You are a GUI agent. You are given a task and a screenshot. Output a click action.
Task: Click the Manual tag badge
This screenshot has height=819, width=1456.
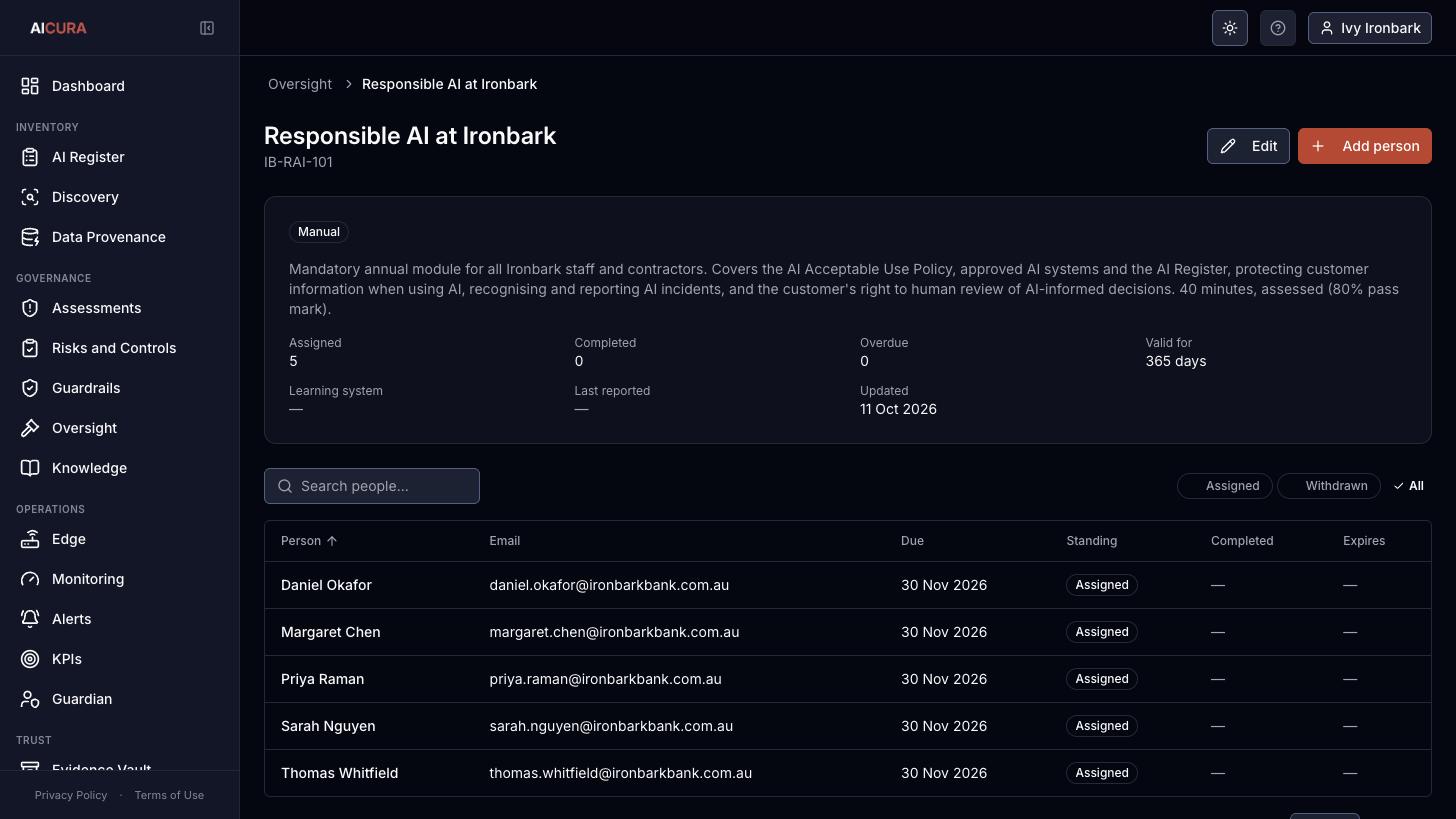click(x=319, y=232)
